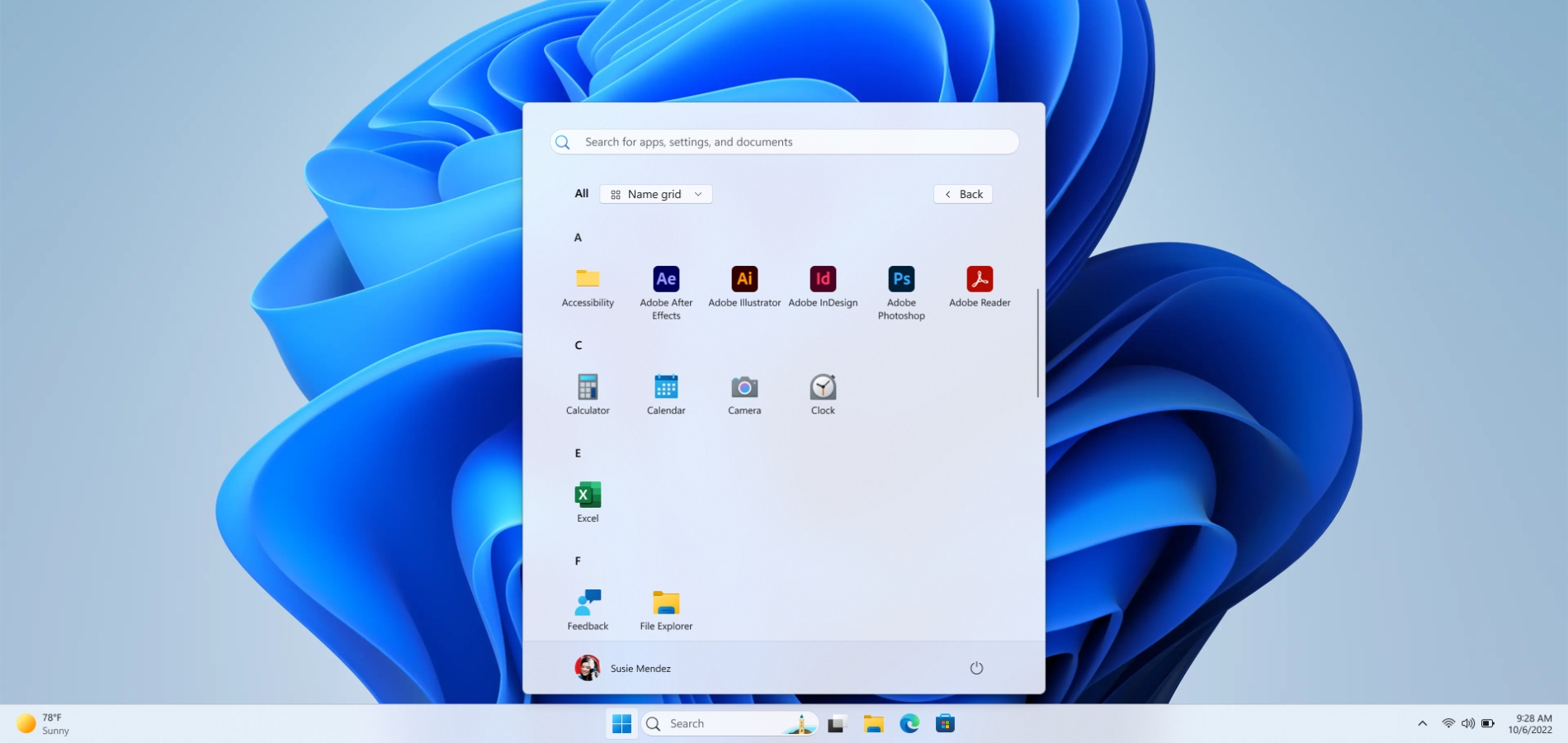Screen dimensions: 1568x743
Task: Click the Windows Start button on taskbar
Action: (621, 724)
